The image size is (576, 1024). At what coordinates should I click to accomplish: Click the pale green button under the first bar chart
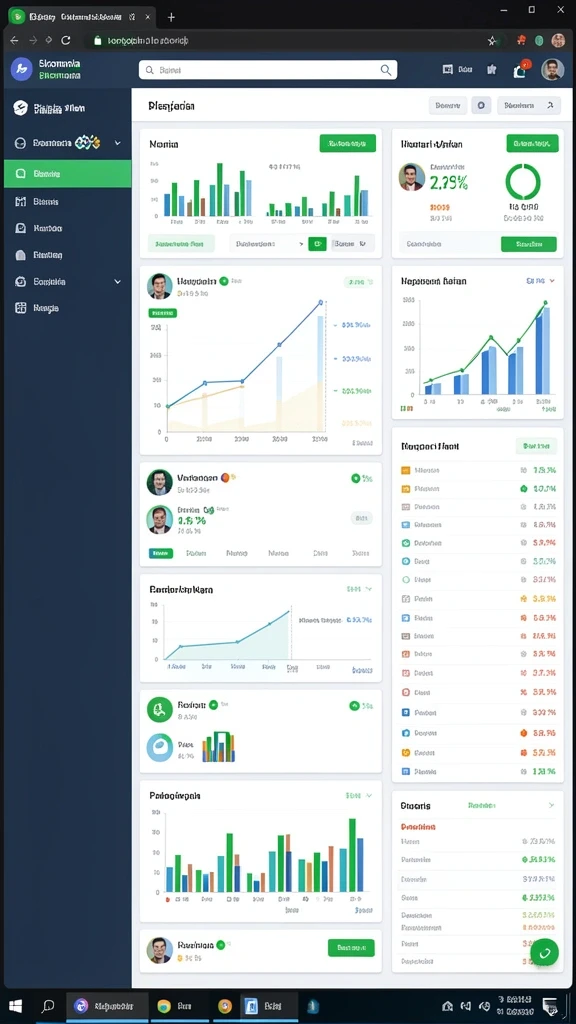point(181,244)
